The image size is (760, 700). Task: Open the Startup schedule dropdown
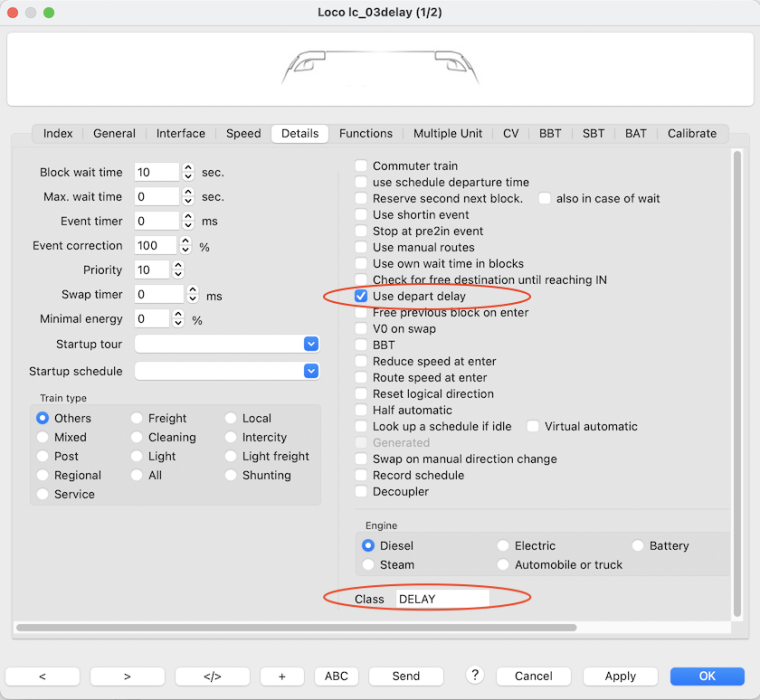(311, 371)
